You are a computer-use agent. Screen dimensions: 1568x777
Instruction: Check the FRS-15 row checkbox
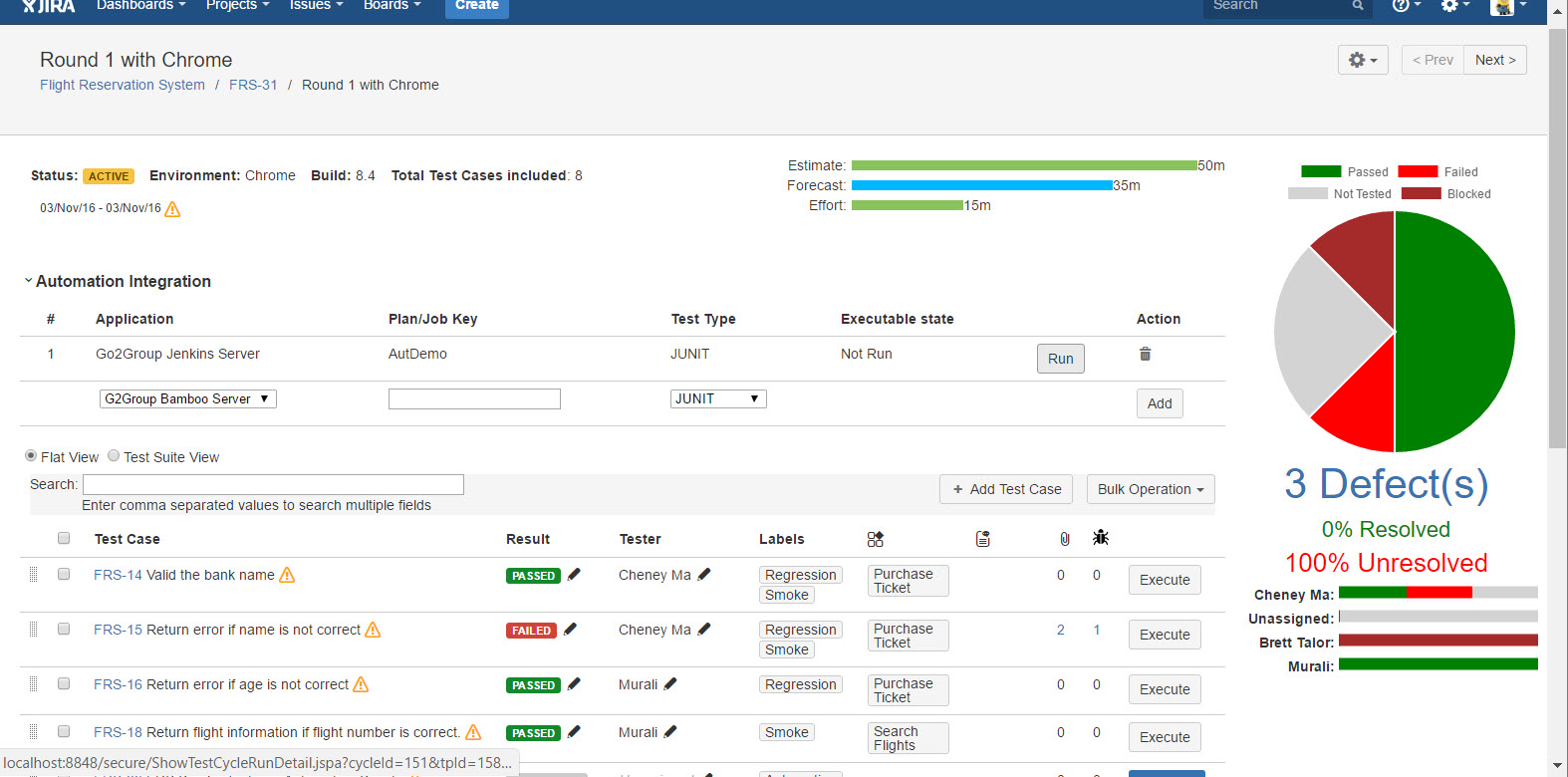click(64, 629)
